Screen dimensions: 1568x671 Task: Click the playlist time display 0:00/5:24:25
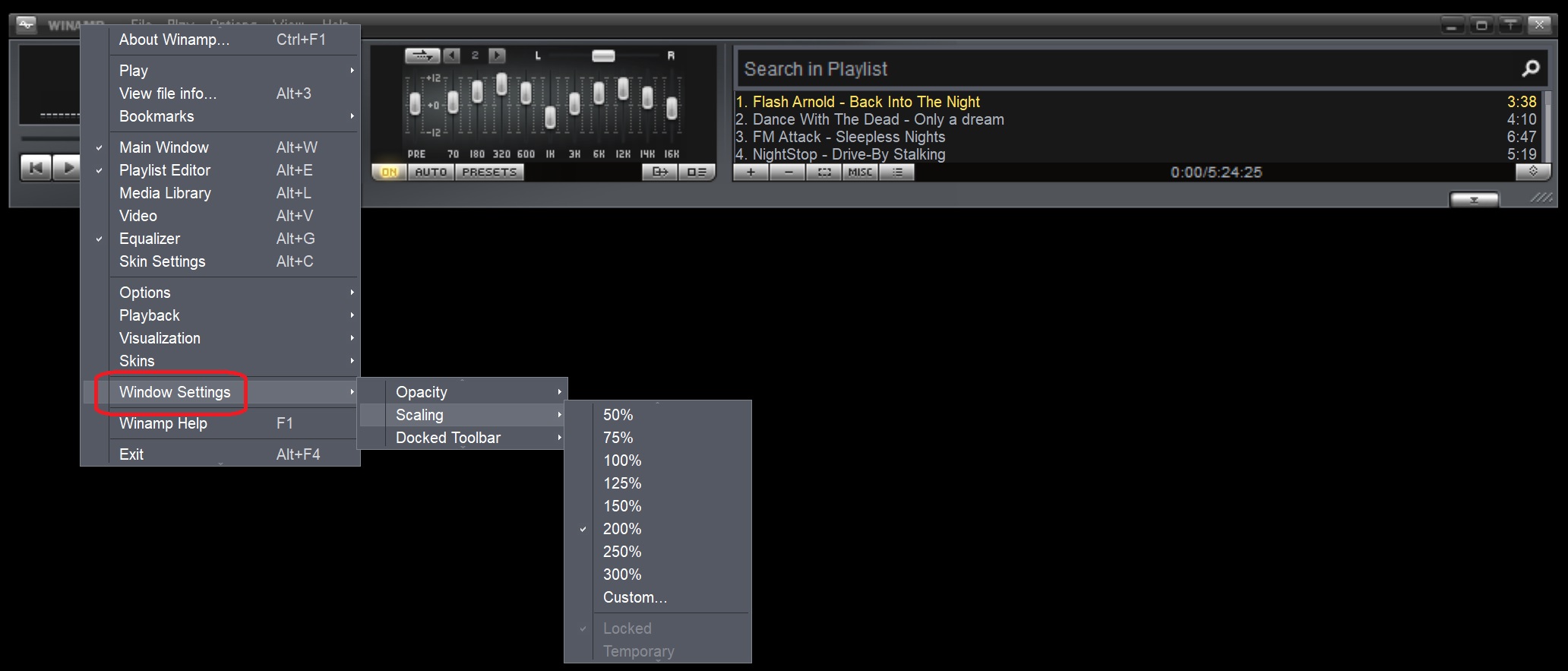click(x=1216, y=172)
